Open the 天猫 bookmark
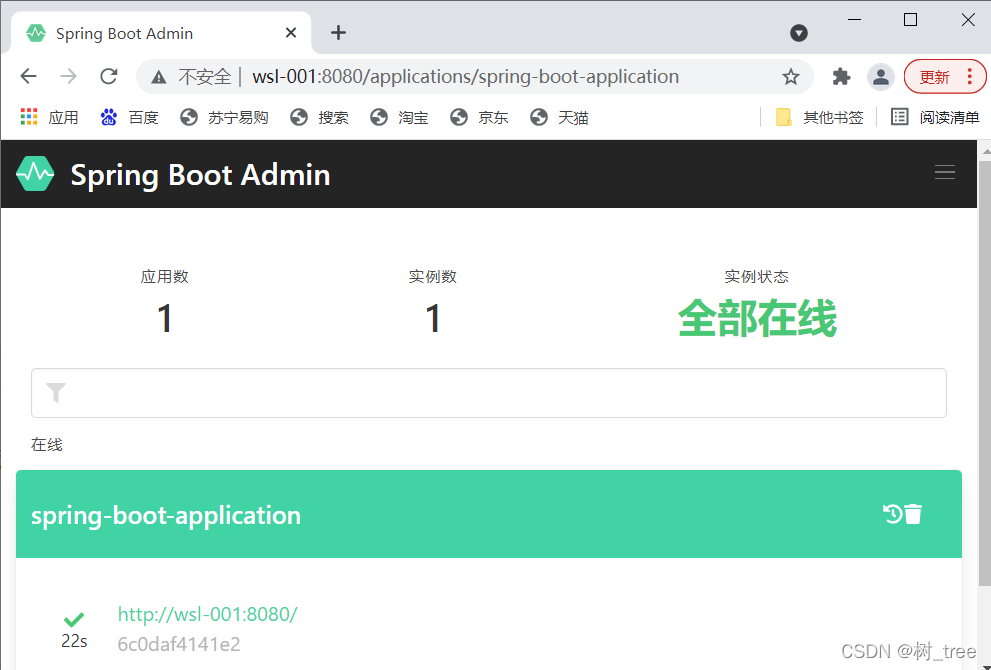 (x=559, y=117)
